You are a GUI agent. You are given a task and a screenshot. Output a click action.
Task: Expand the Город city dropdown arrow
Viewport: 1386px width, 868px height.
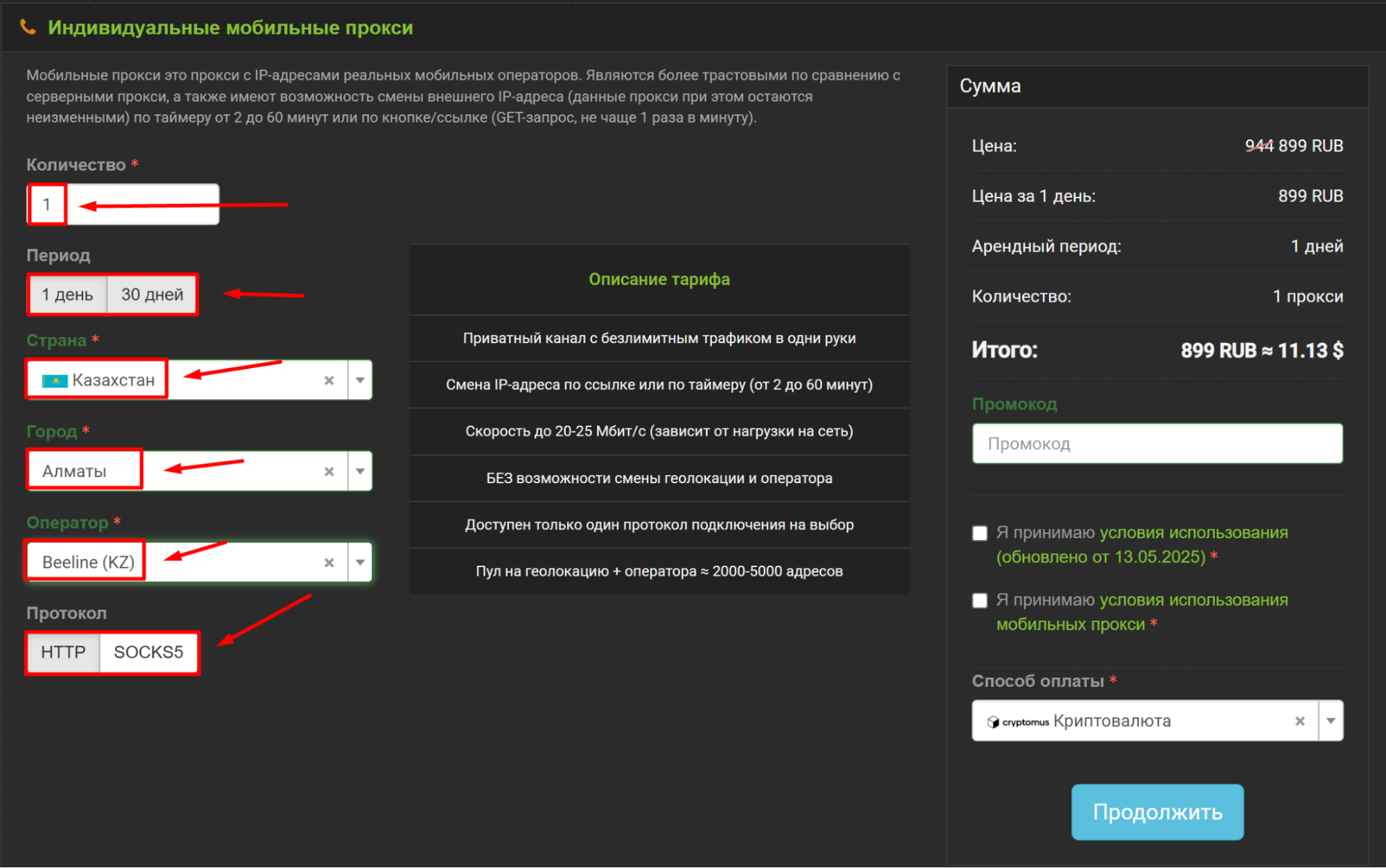point(360,471)
